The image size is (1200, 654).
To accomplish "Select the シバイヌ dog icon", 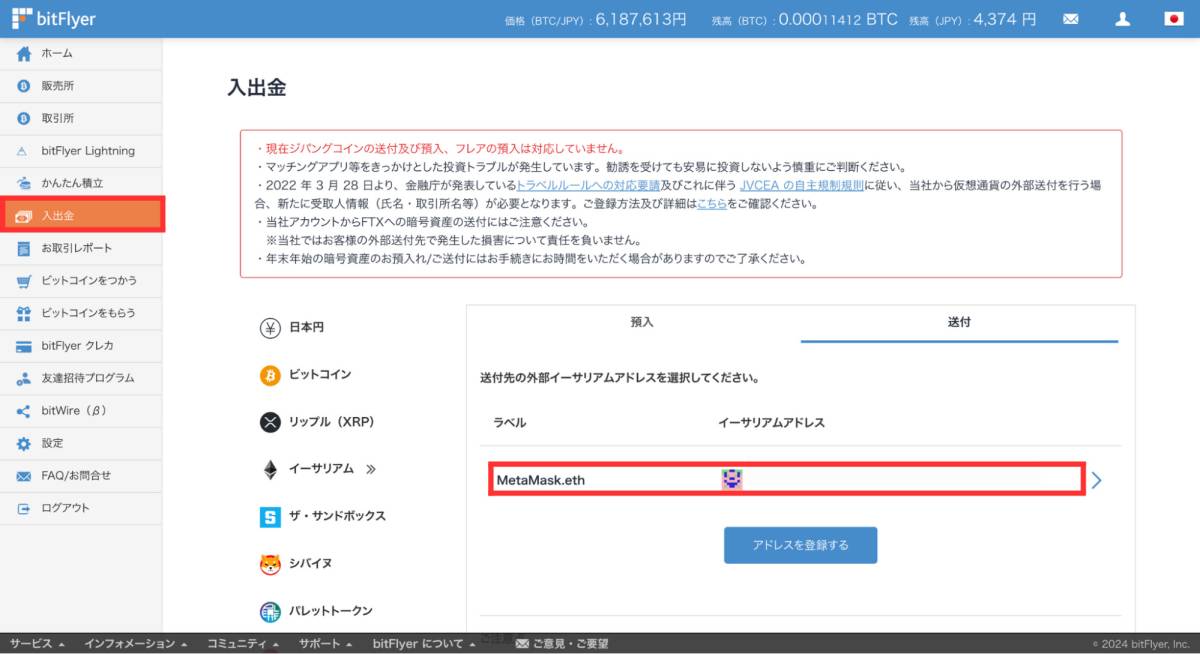I will pyautogui.click(x=270, y=563).
